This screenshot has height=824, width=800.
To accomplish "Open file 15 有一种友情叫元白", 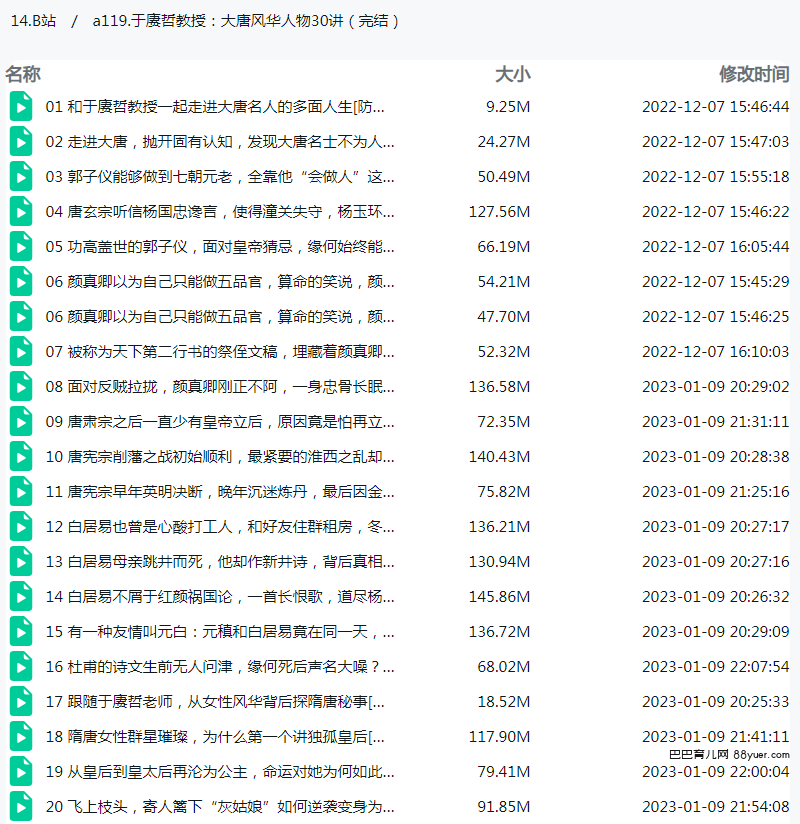I will (220, 632).
